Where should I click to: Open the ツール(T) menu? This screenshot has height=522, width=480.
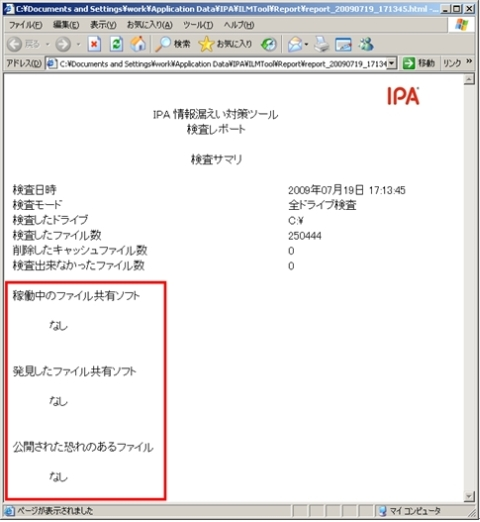pyautogui.click(x=198, y=25)
